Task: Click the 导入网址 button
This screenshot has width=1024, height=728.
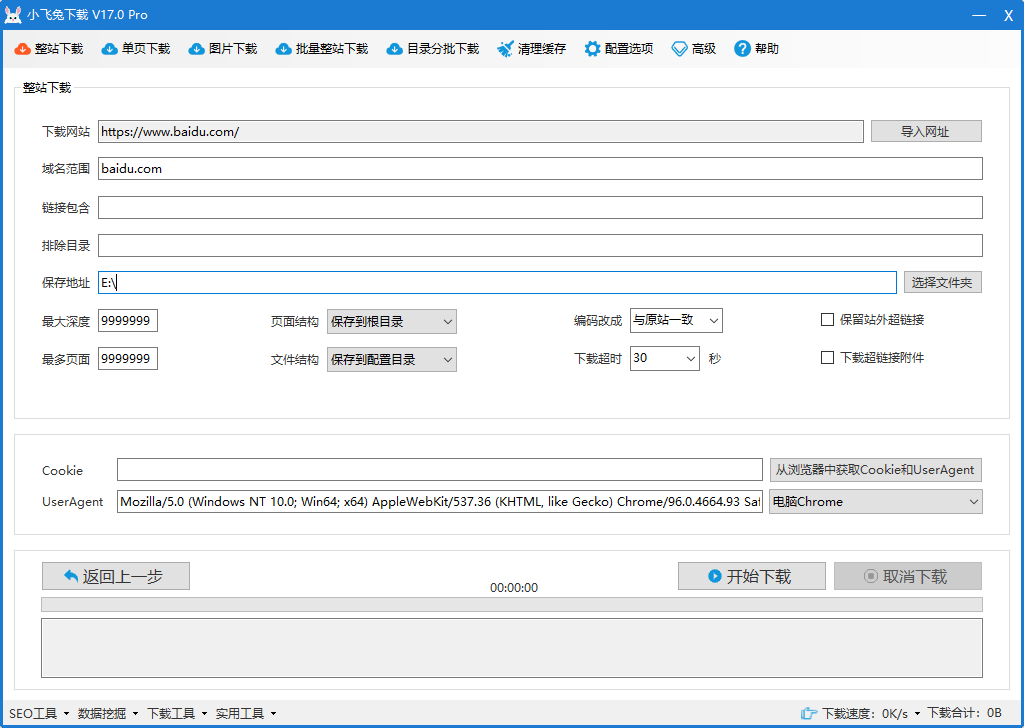Action: tap(926, 132)
